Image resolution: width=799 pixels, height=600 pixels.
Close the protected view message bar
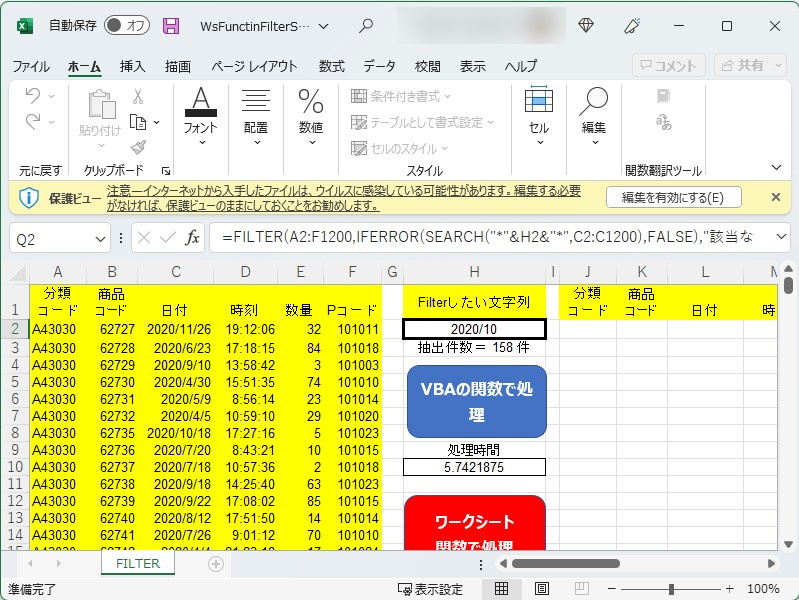(776, 197)
